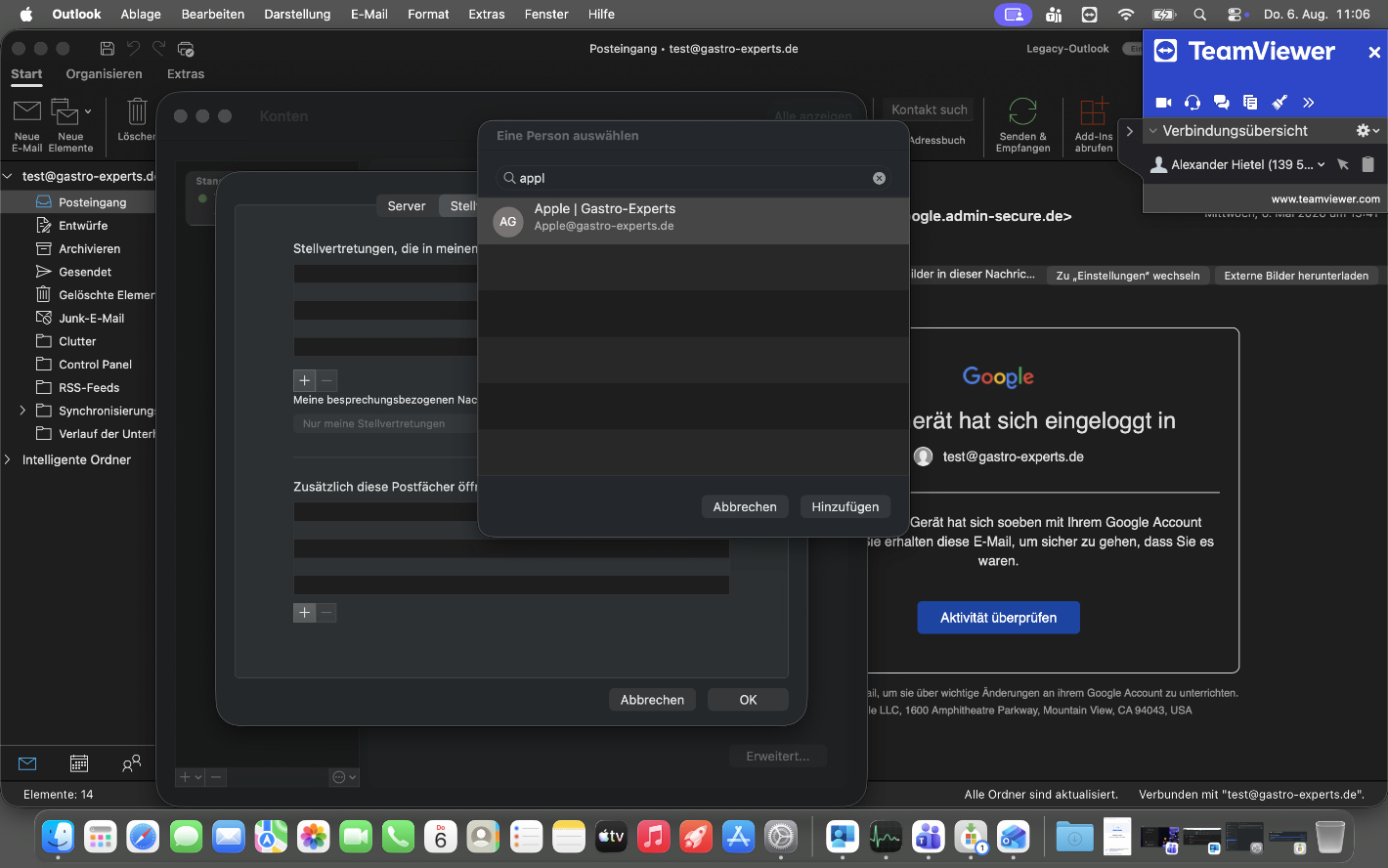Click OK in the account settings sheet
This screenshot has height=868, width=1388.
[x=748, y=700]
